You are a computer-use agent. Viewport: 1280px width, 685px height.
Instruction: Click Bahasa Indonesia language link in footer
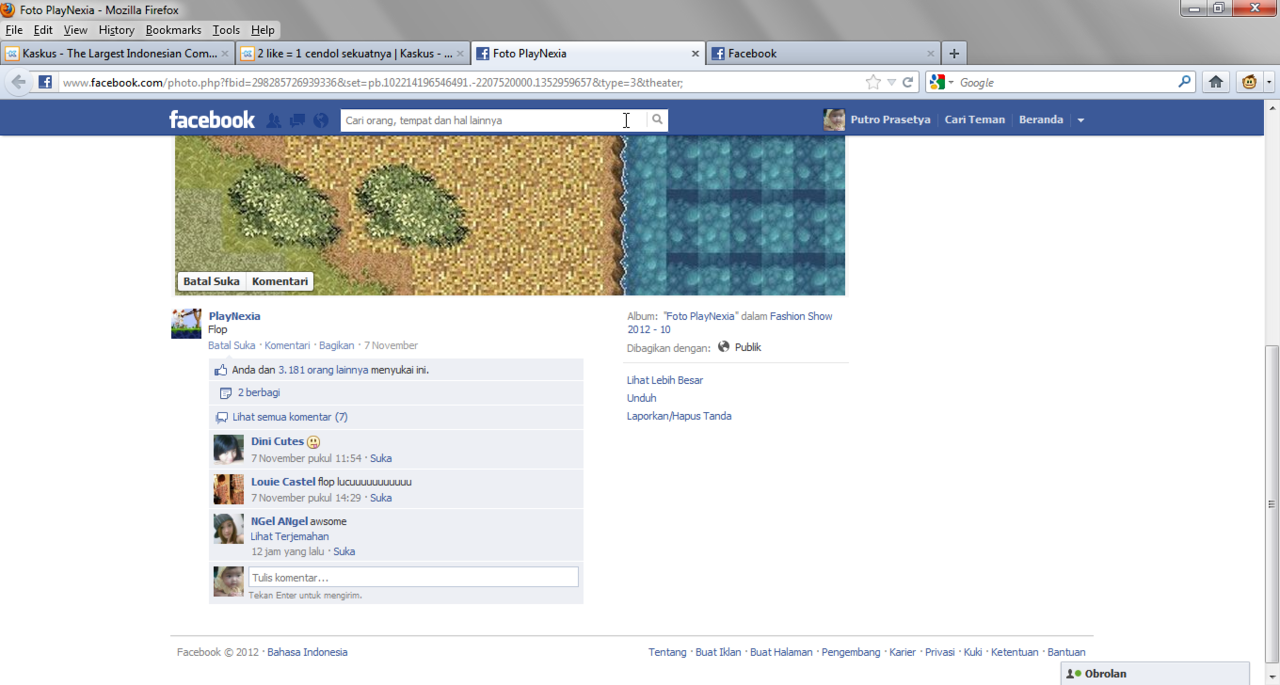point(307,652)
